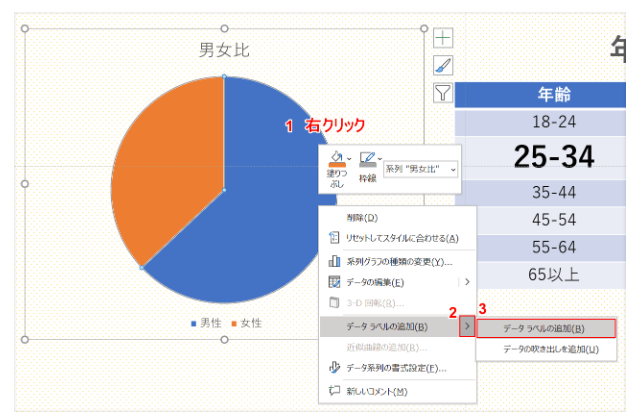The image size is (643, 417).
Task: Open the fill color dropdown arrow
Action: [349, 158]
